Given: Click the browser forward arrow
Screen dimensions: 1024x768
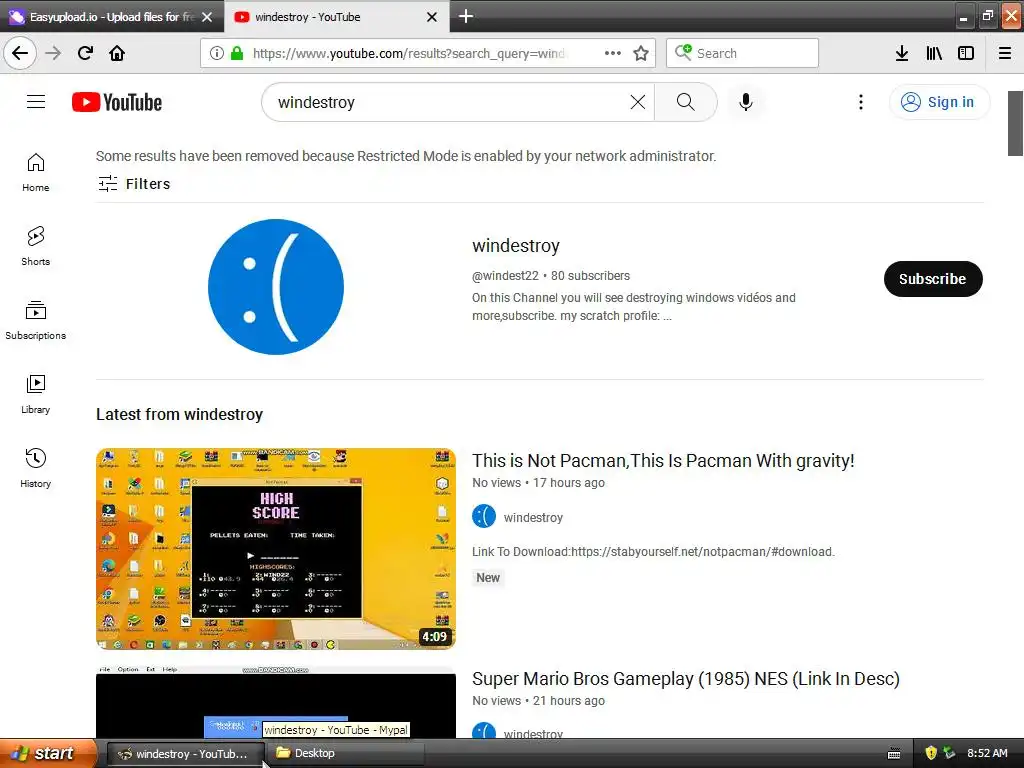Looking at the screenshot, I should pos(53,53).
